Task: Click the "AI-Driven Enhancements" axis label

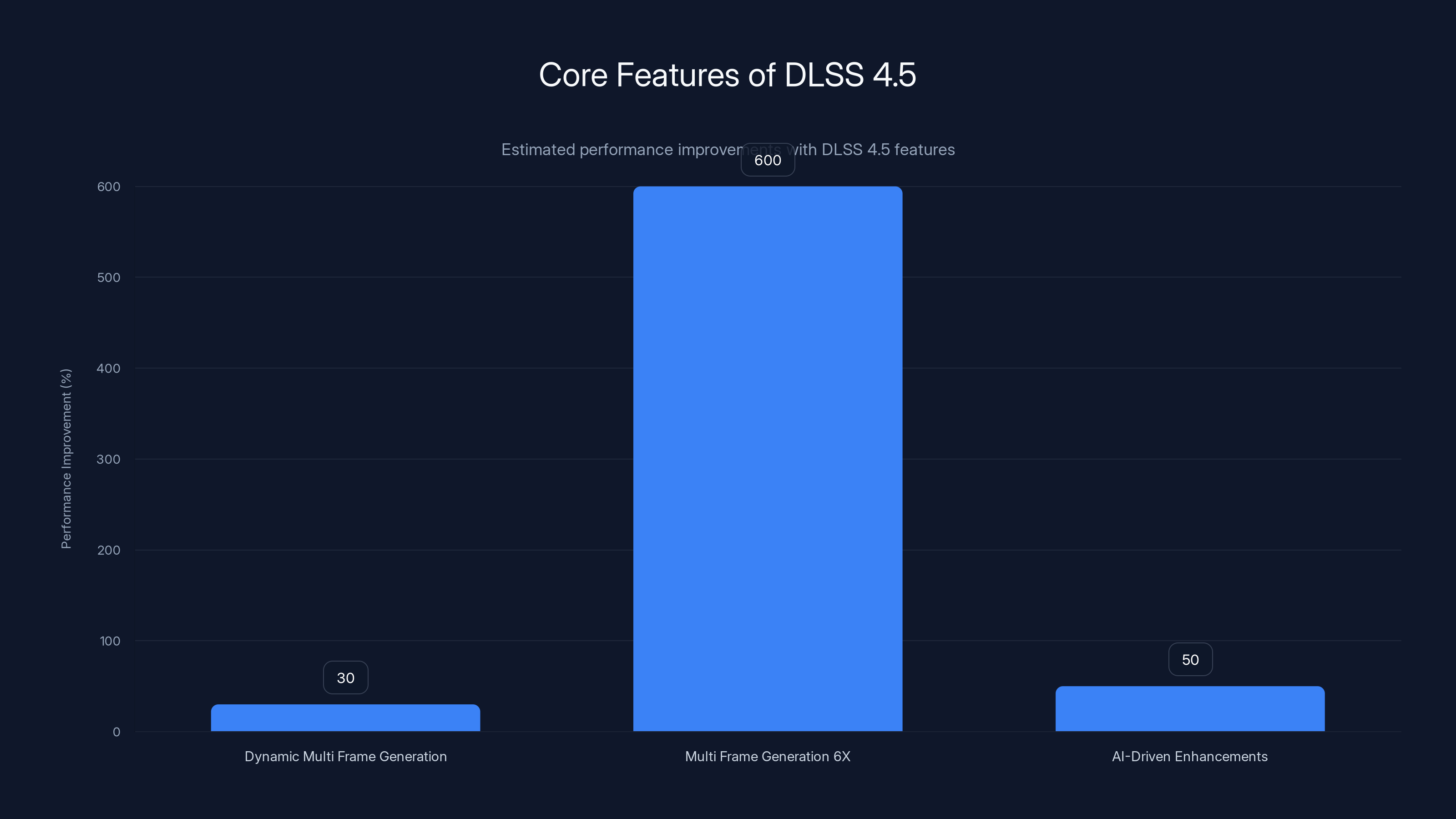Action: click(1189, 756)
